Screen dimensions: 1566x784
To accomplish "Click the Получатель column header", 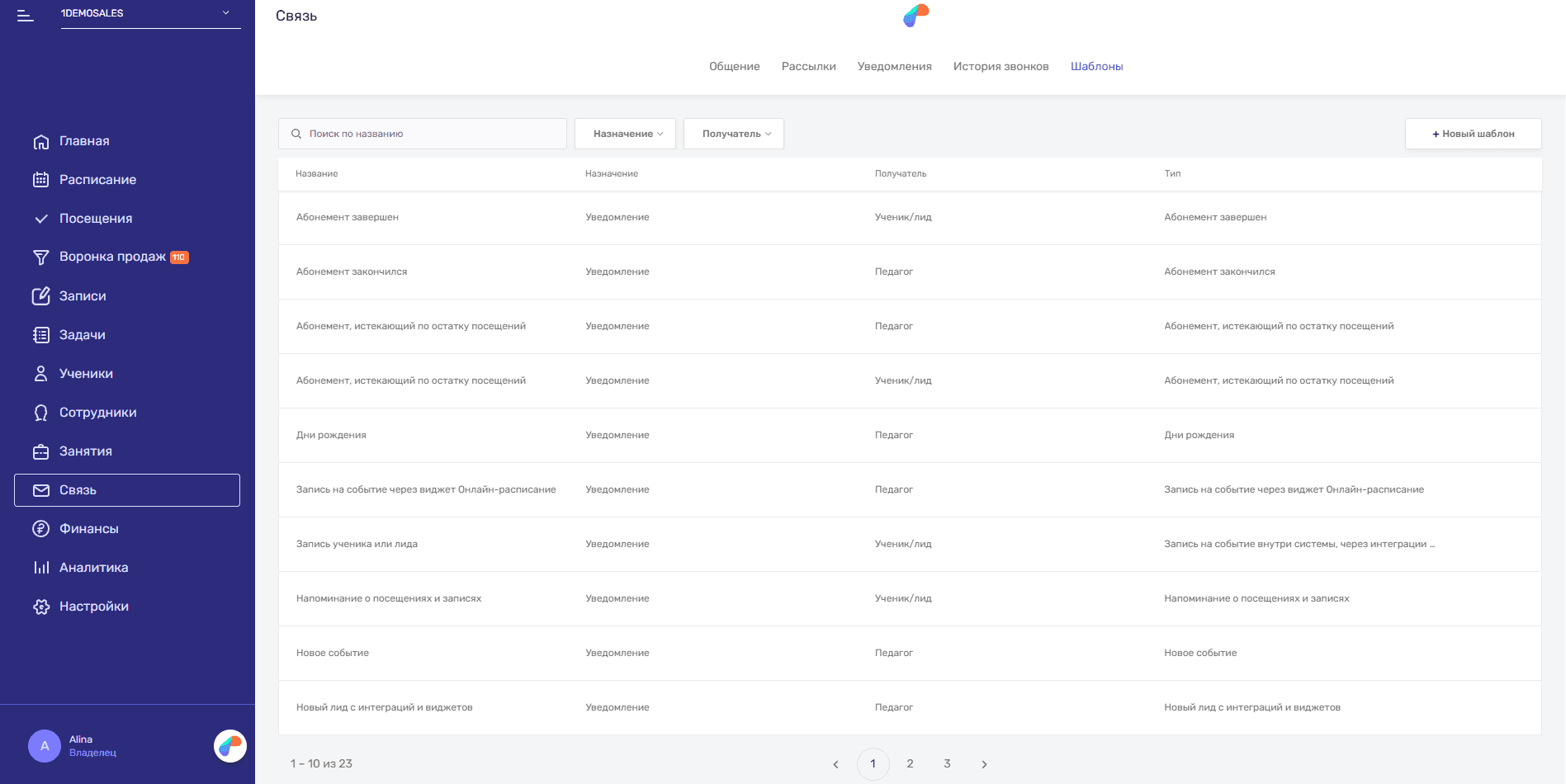I will [x=901, y=174].
